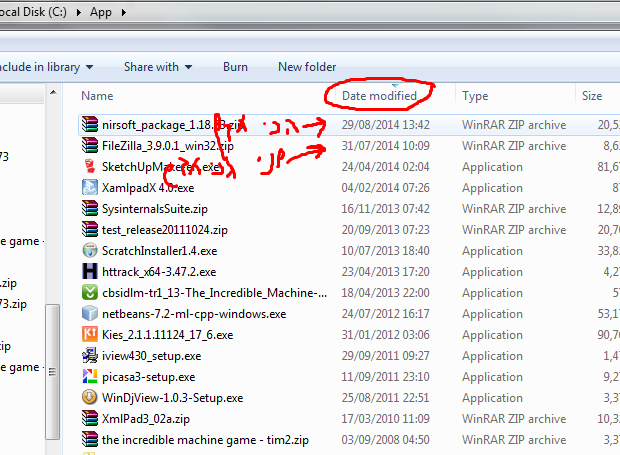The width and height of the screenshot is (620, 455).
Task: Expand the breadcrumb arrow after App
Action: (124, 12)
